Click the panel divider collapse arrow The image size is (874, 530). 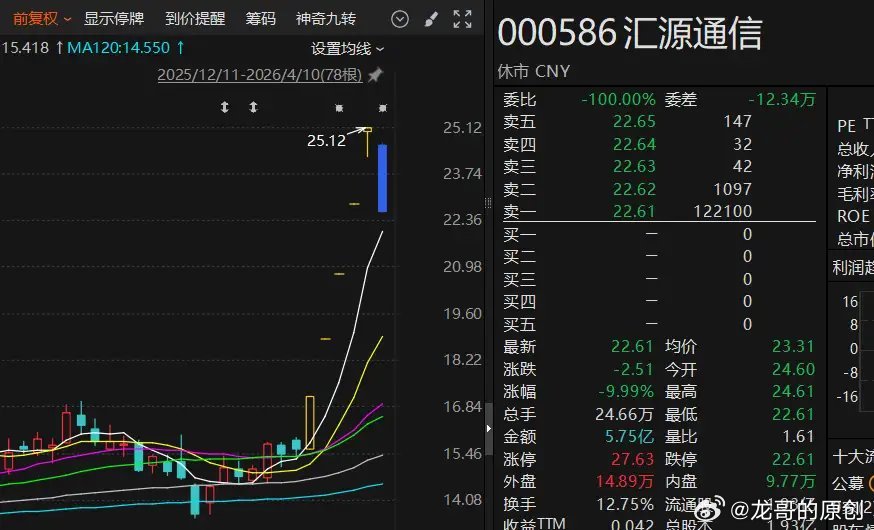coord(489,429)
